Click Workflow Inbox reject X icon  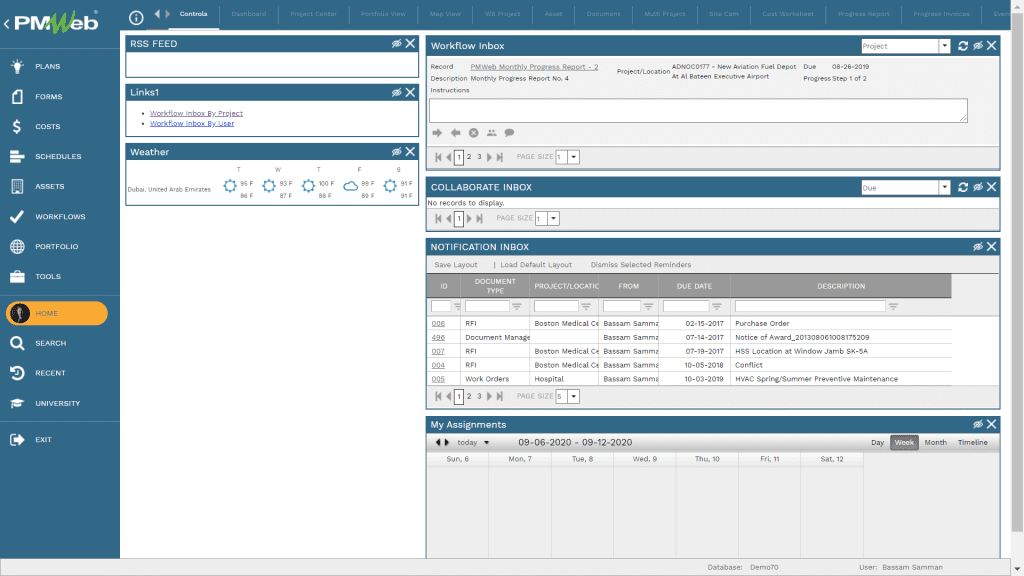pos(473,133)
